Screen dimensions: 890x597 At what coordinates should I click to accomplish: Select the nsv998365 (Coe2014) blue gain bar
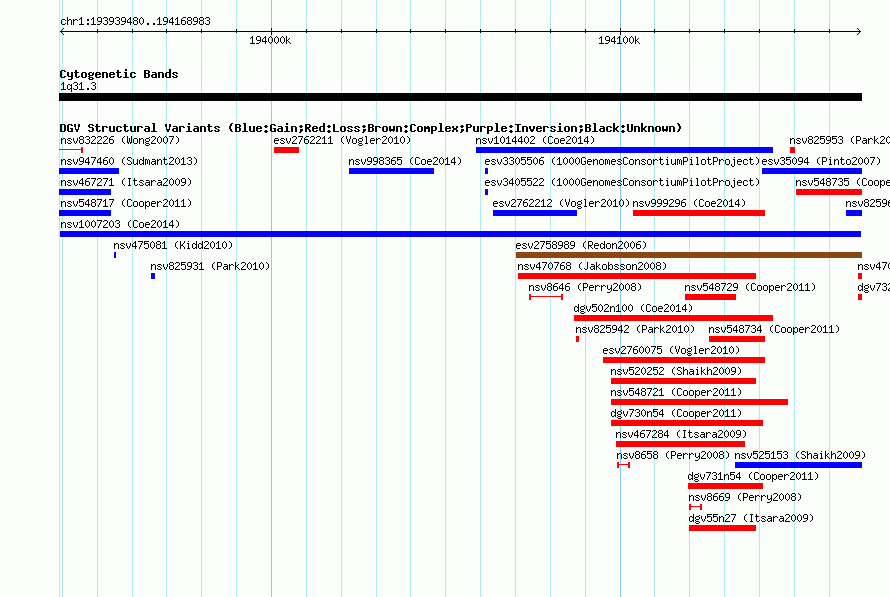coord(391,171)
